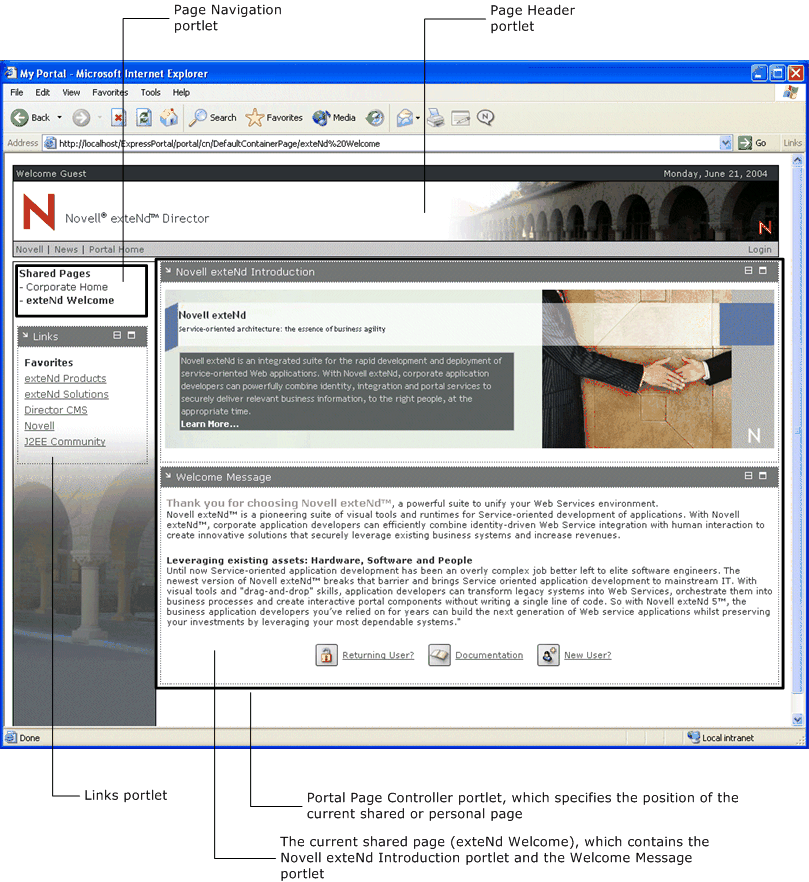Screen dimensions: 809x882
Task: Select exteNd Welcome shared page
Action: (70, 300)
